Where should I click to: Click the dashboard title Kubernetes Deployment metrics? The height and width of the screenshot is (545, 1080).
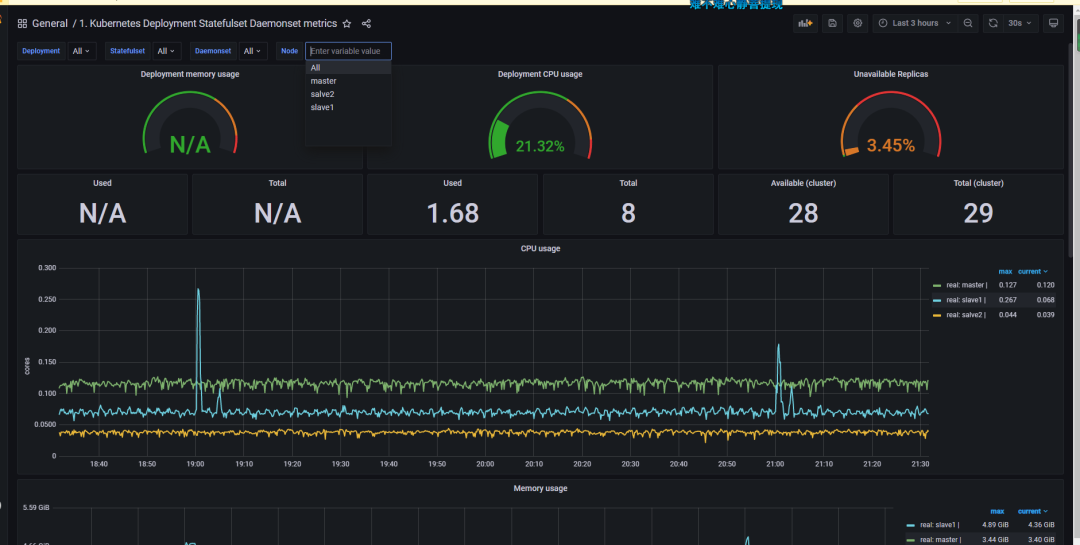[208, 23]
